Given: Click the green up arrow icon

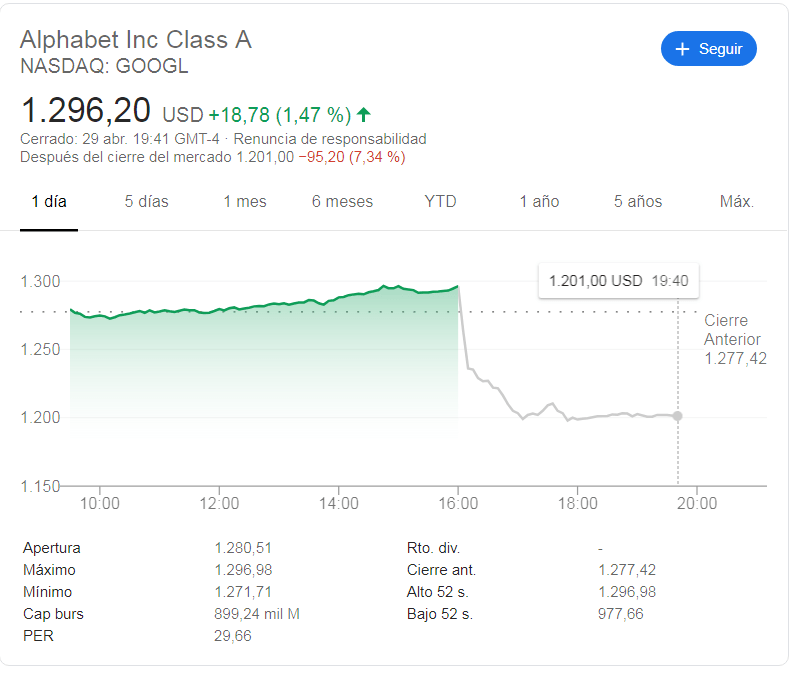Looking at the screenshot, I should coord(364,114).
